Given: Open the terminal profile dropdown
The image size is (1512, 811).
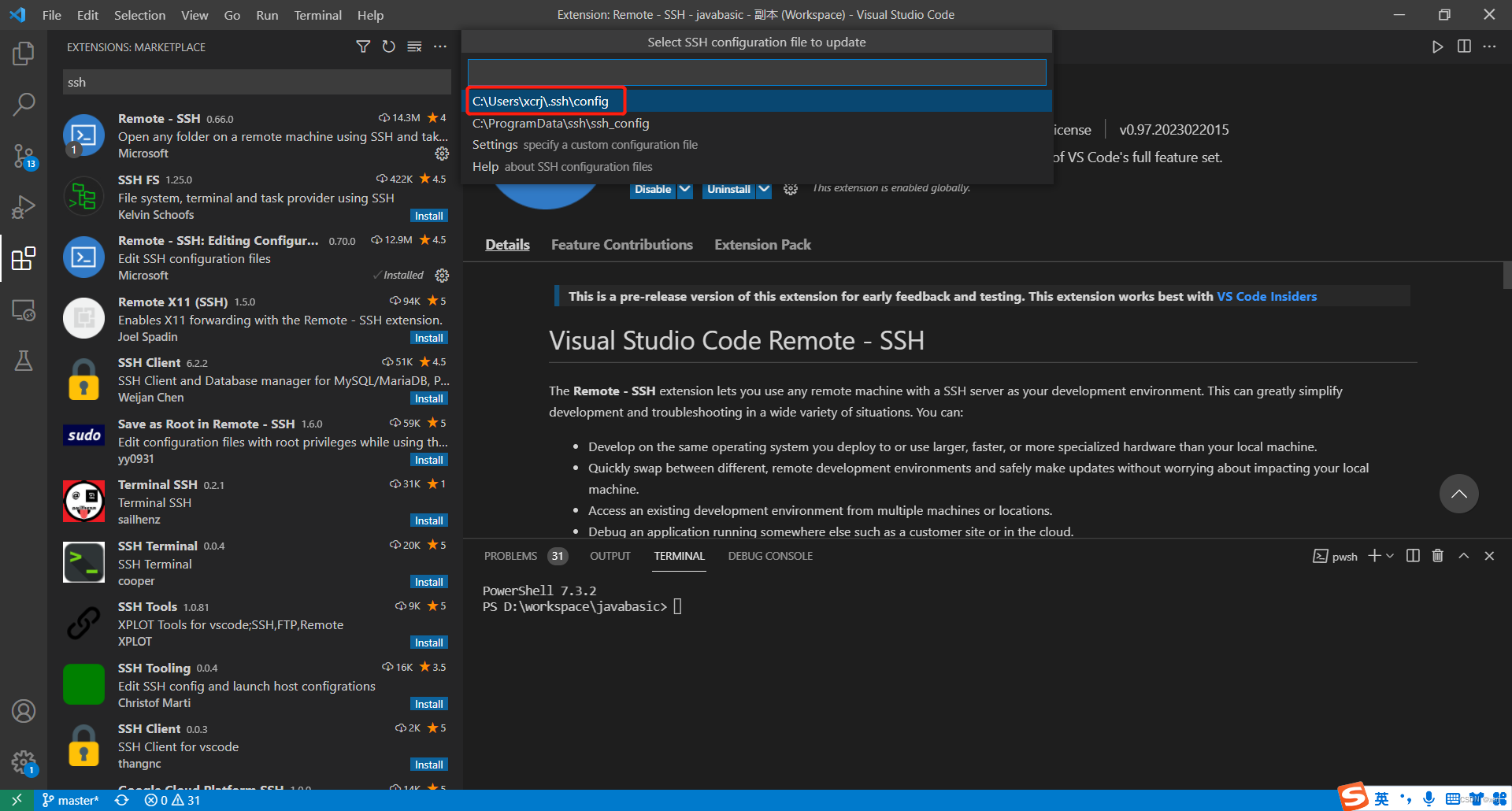Looking at the screenshot, I should [1390, 555].
